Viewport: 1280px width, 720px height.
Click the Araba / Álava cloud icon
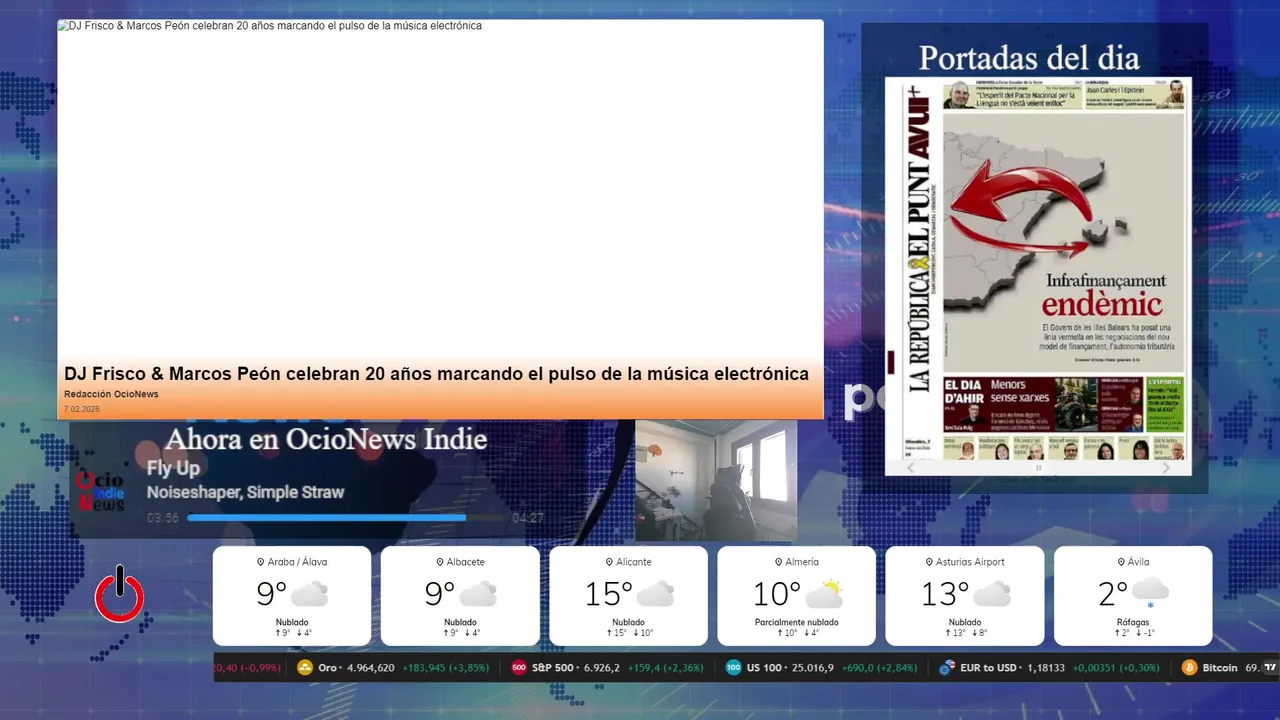(309, 594)
